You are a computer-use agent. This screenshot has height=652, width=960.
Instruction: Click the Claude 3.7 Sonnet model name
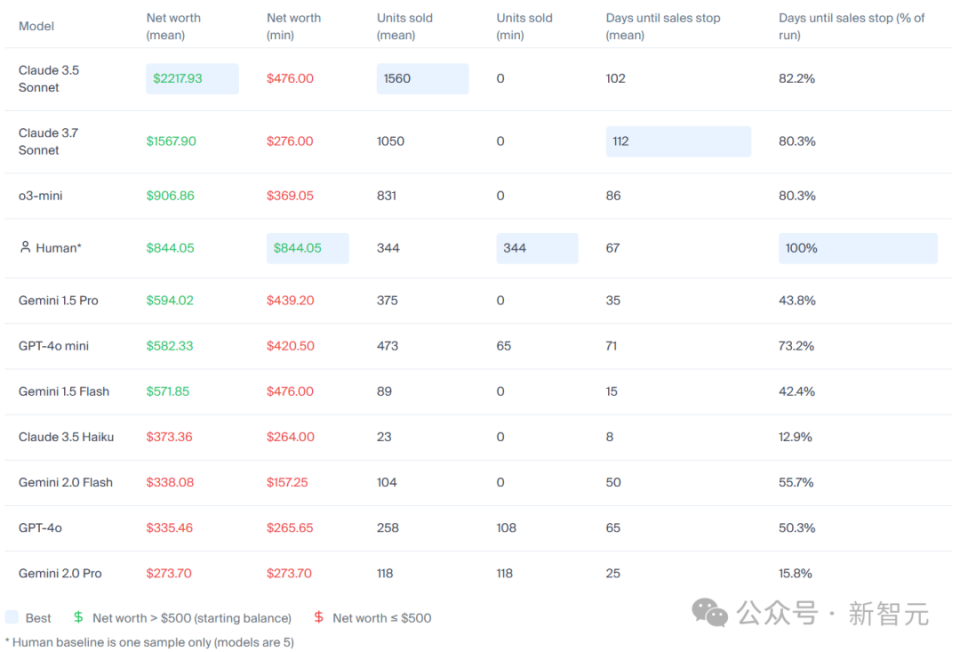coord(48,141)
